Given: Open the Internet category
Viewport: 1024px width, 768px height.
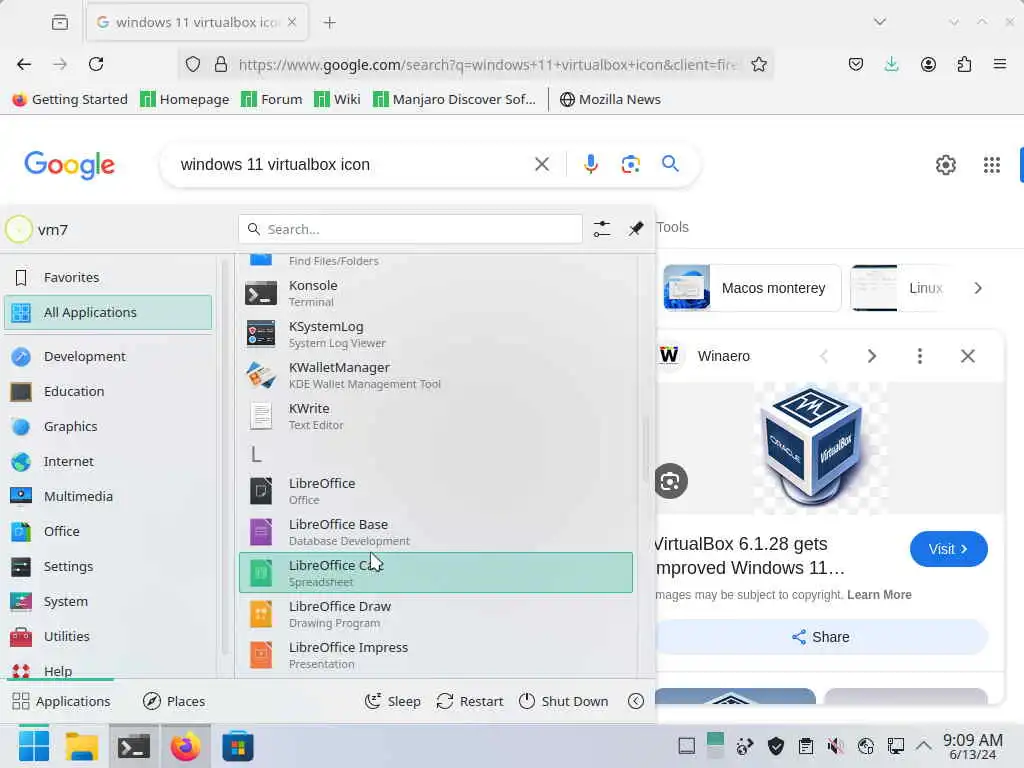Looking at the screenshot, I should [x=108, y=462].
